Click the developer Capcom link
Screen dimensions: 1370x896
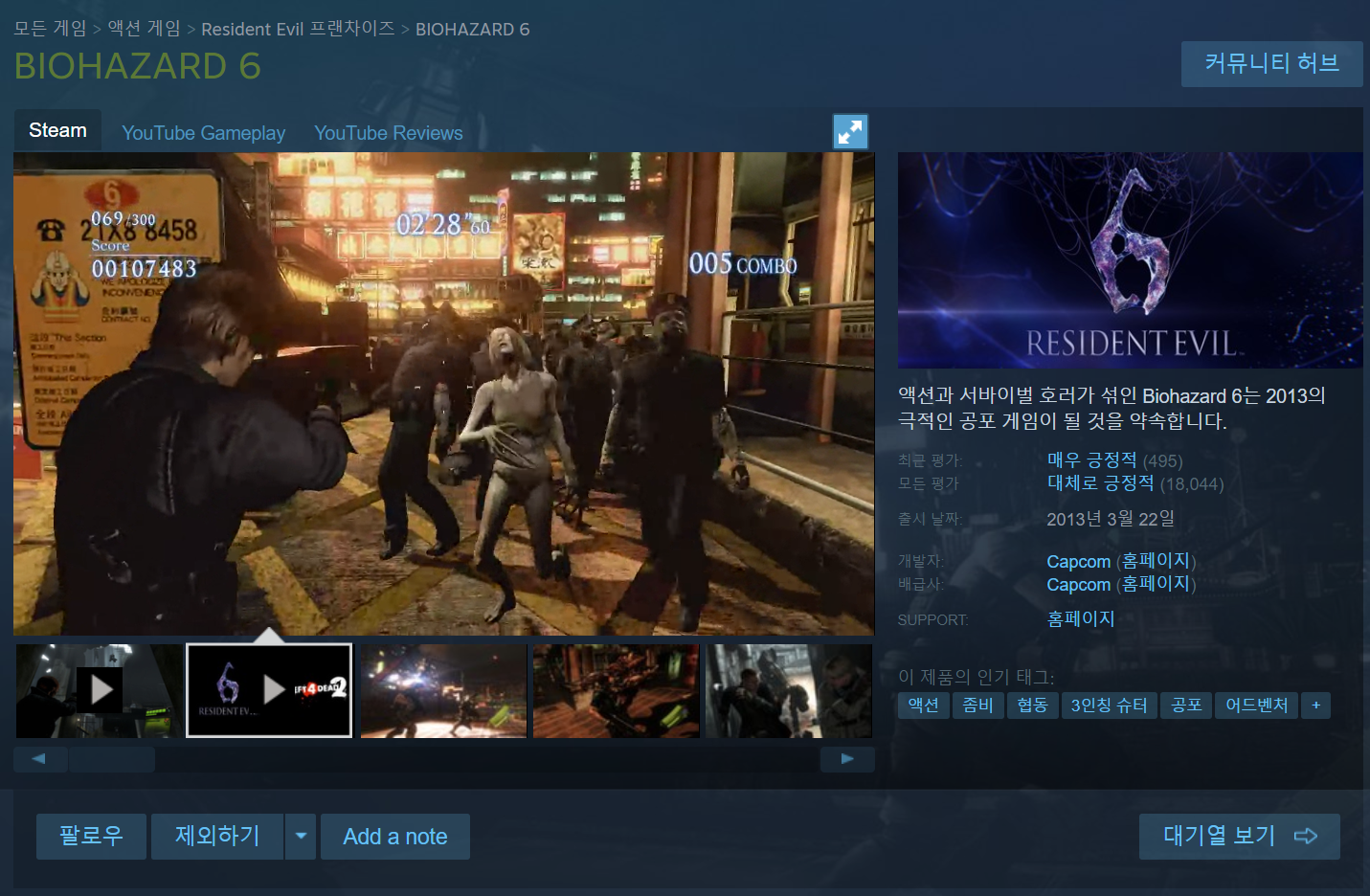pos(1078,562)
